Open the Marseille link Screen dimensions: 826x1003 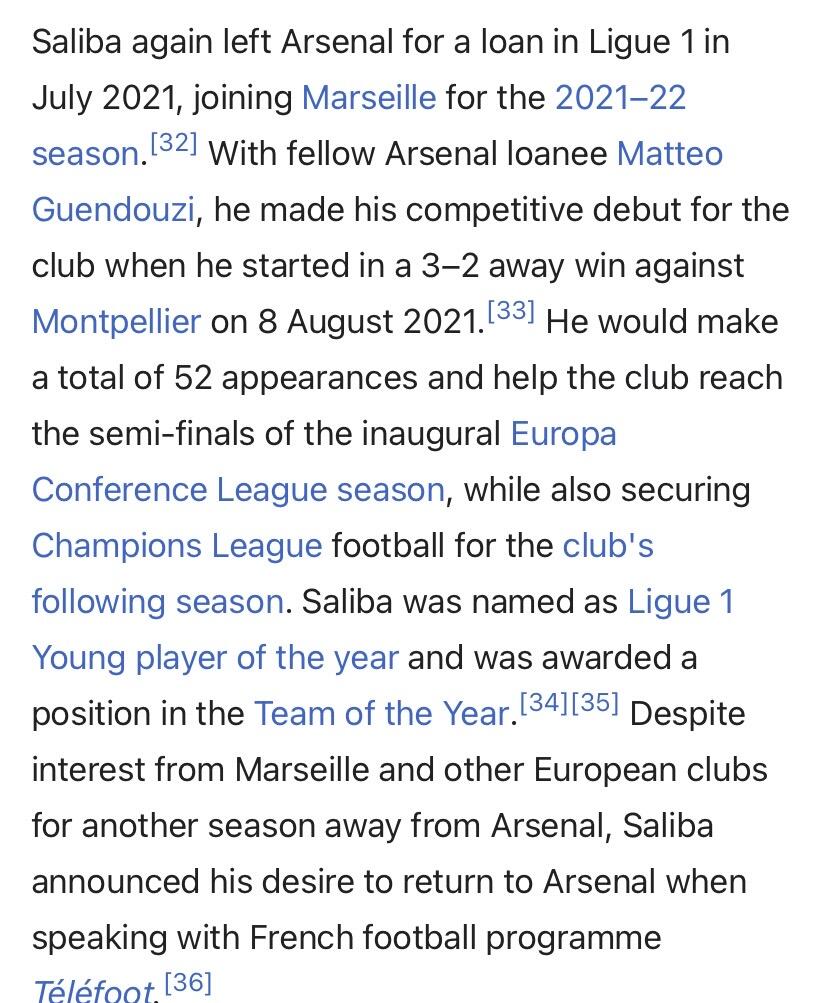(x=368, y=98)
